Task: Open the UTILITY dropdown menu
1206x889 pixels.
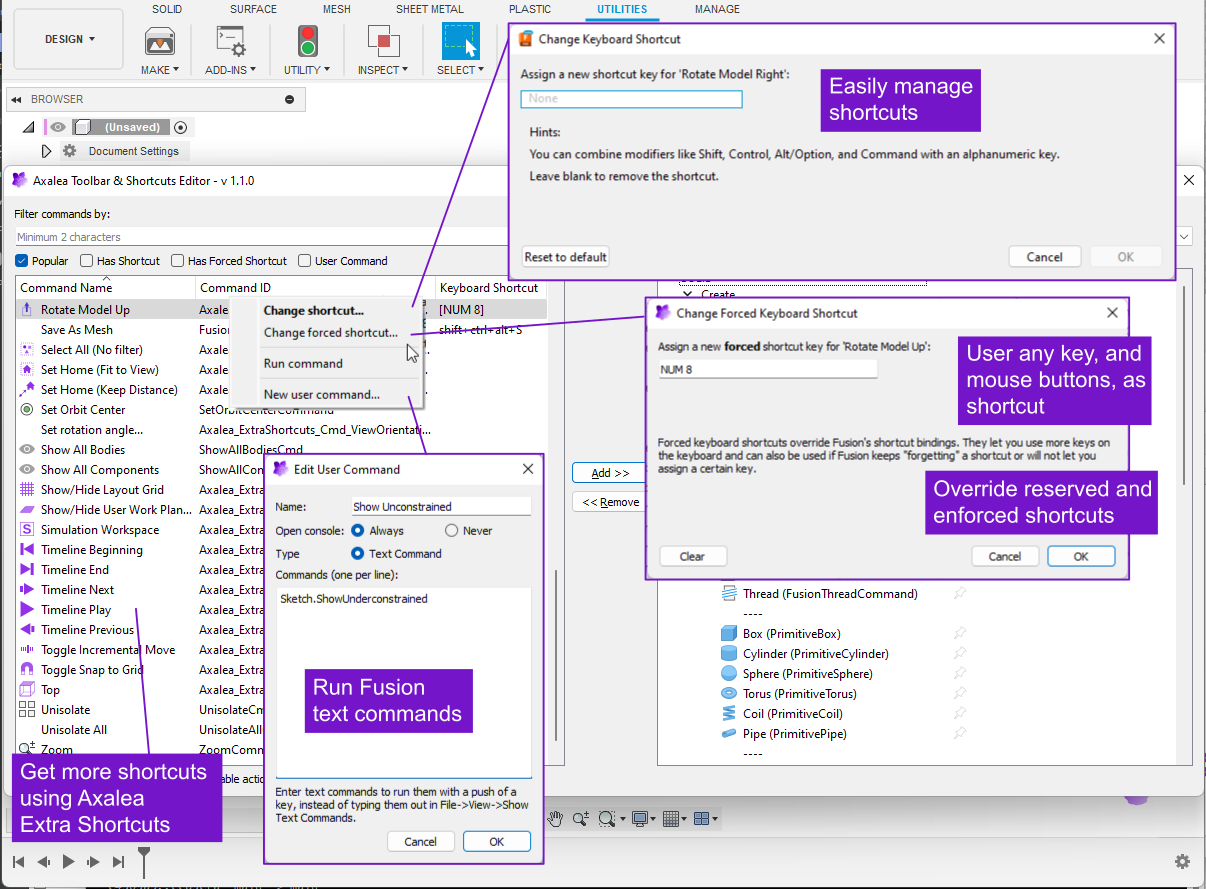Action: pyautogui.click(x=307, y=70)
